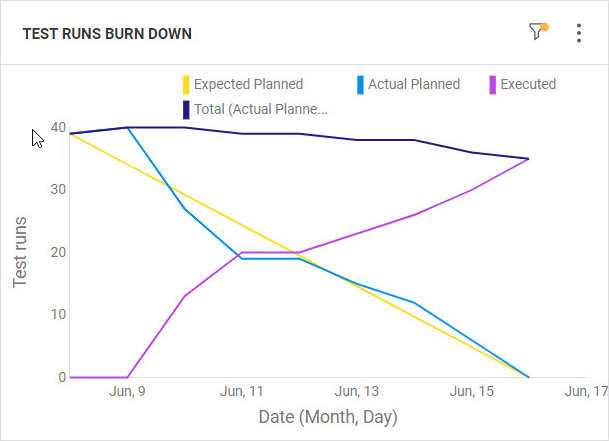
Task: Click the yellow Expected Planned legend swatch
Action: (x=185, y=84)
